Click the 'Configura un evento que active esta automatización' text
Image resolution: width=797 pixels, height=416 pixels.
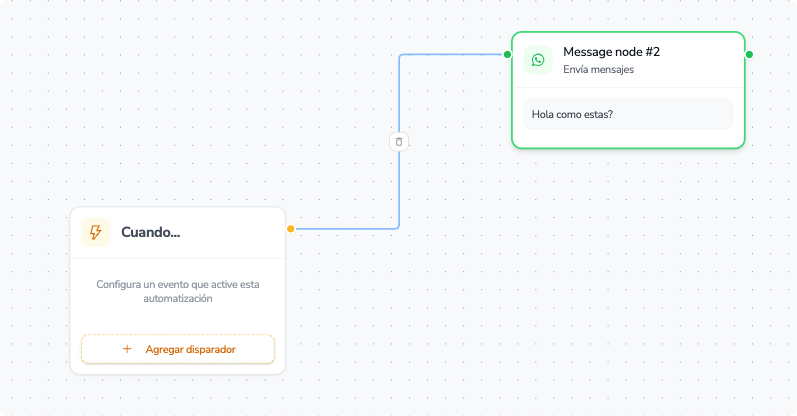pos(178,291)
